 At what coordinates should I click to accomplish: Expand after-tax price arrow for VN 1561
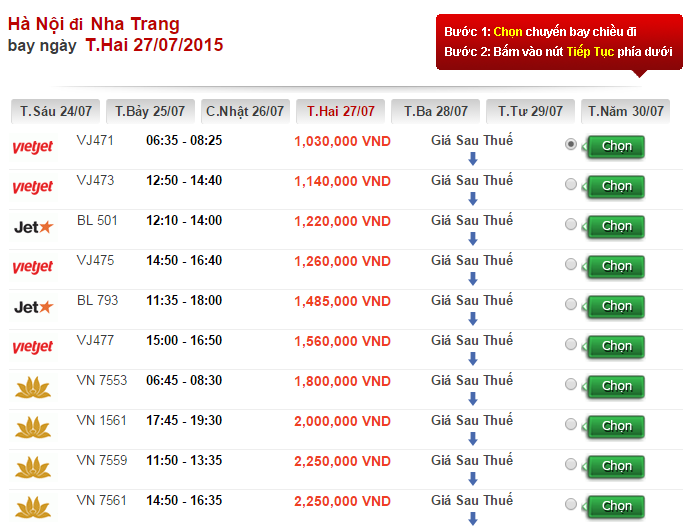[x=473, y=439]
